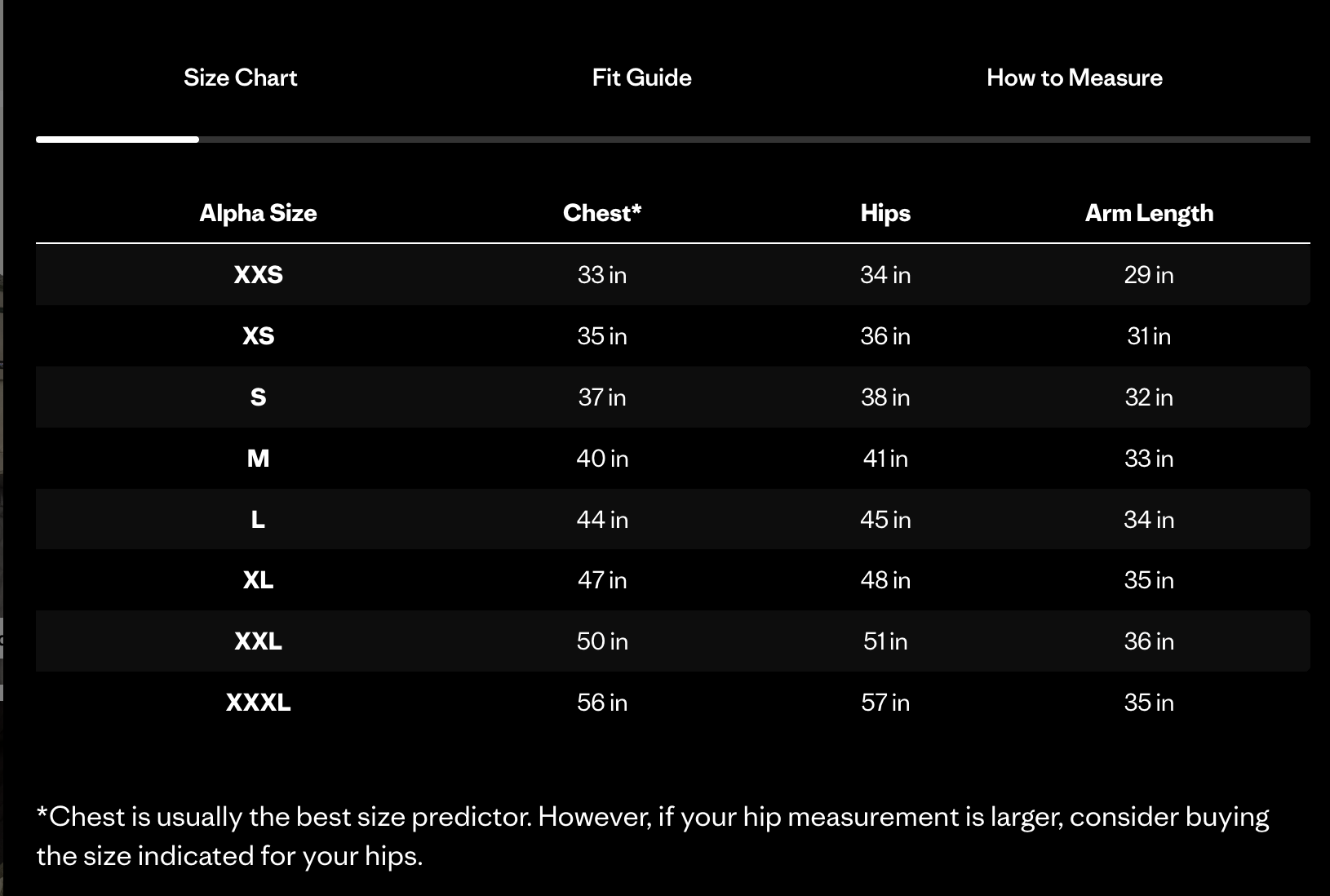Viewport: 1330px width, 896px height.
Task: Click the Arm Length column header
Action: 1149,213
